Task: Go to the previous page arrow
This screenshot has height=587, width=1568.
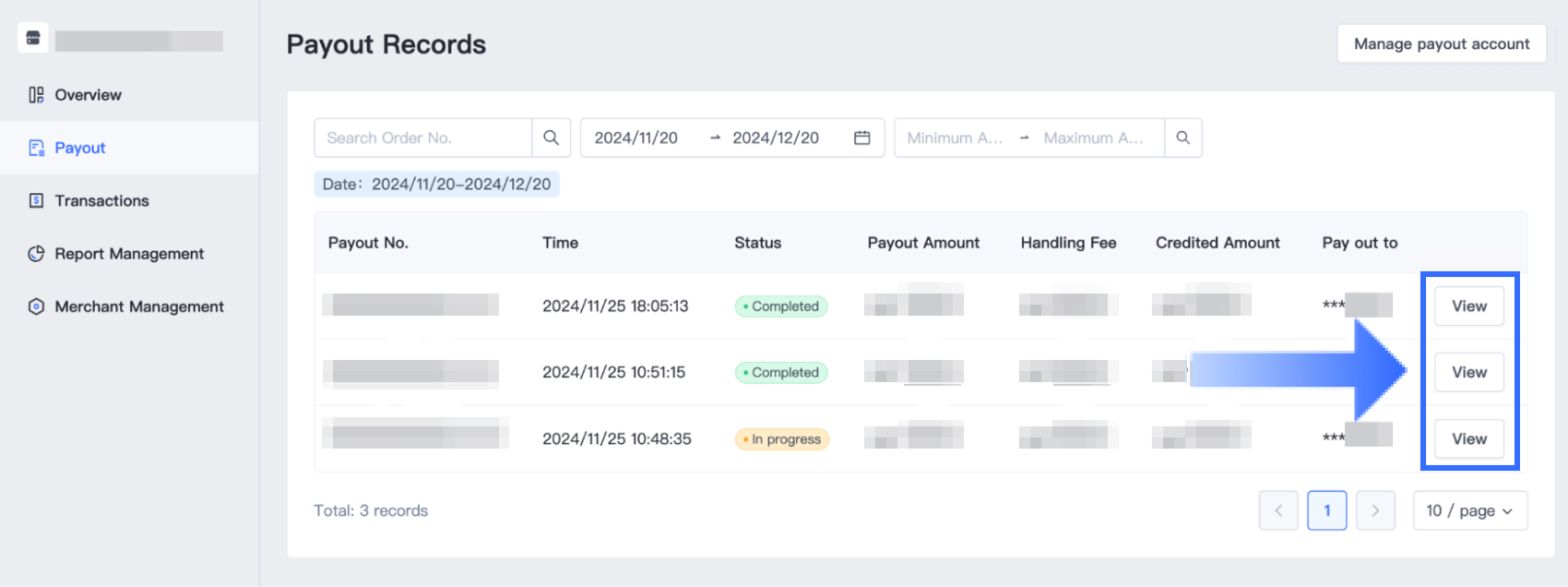Action: tap(1278, 510)
